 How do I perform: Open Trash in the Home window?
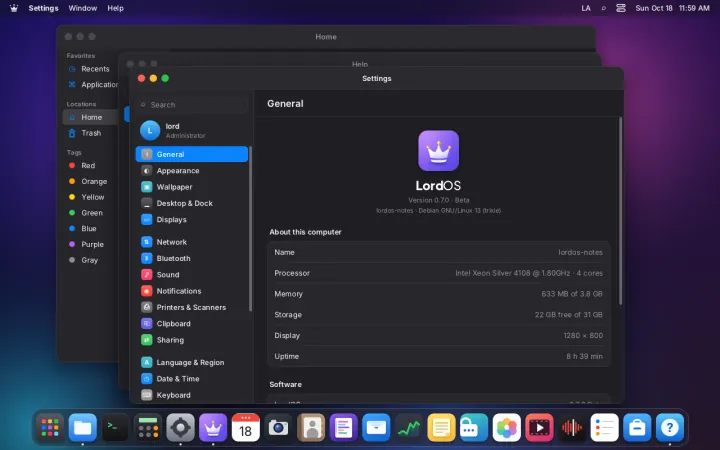90,133
